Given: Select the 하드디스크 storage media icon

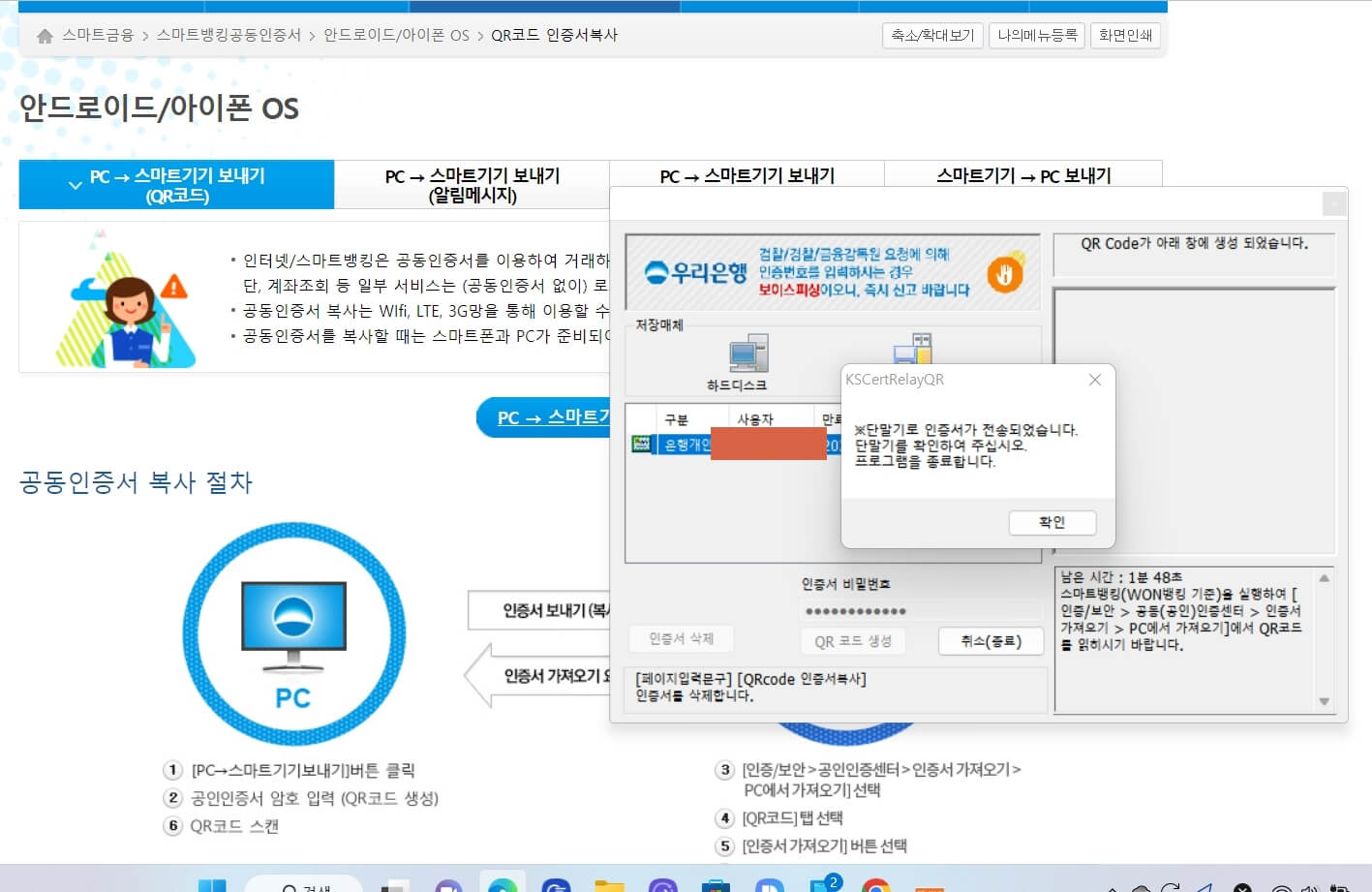Looking at the screenshot, I should tap(748, 354).
